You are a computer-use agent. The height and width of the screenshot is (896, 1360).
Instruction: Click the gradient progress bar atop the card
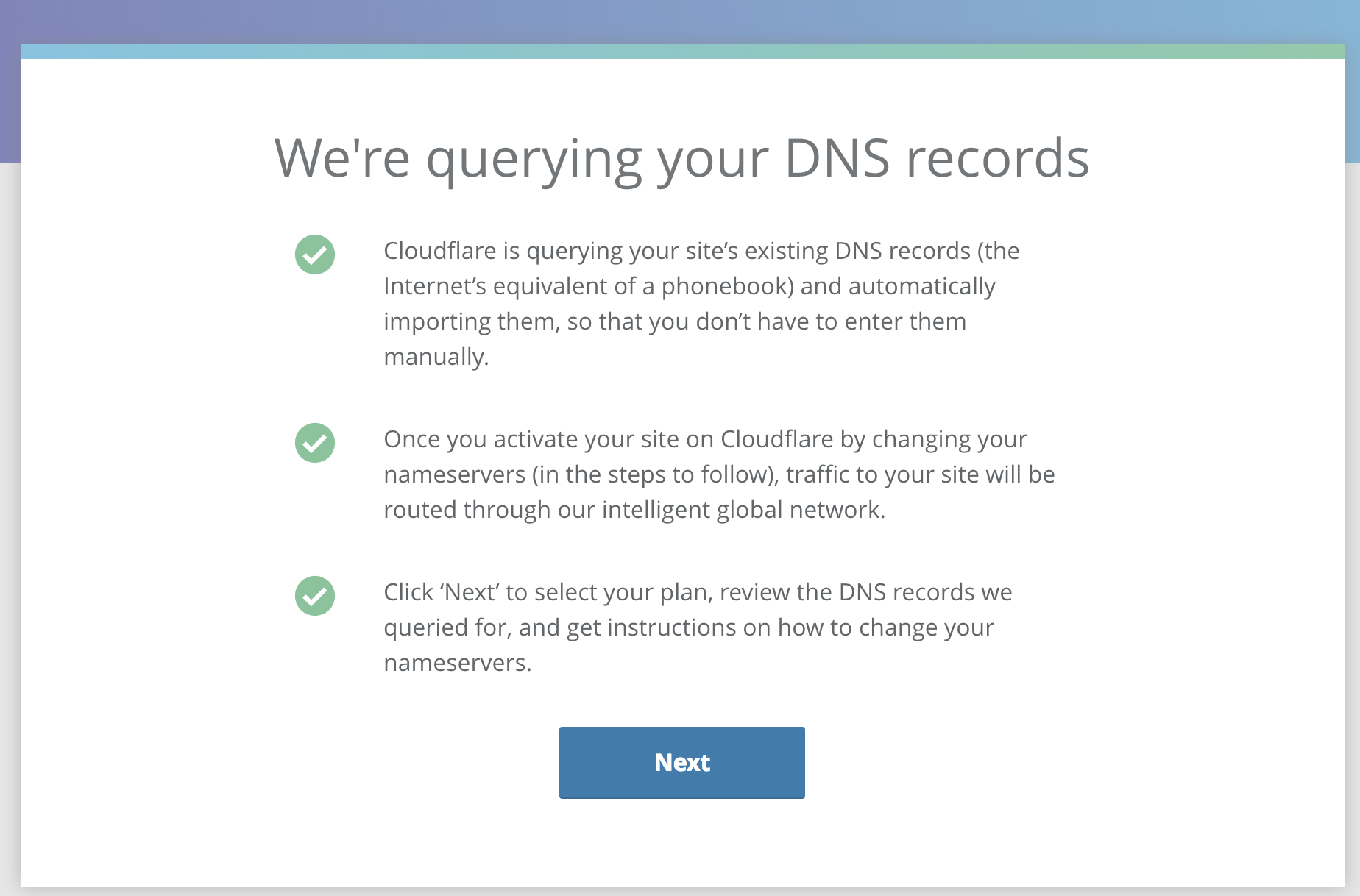click(681, 51)
